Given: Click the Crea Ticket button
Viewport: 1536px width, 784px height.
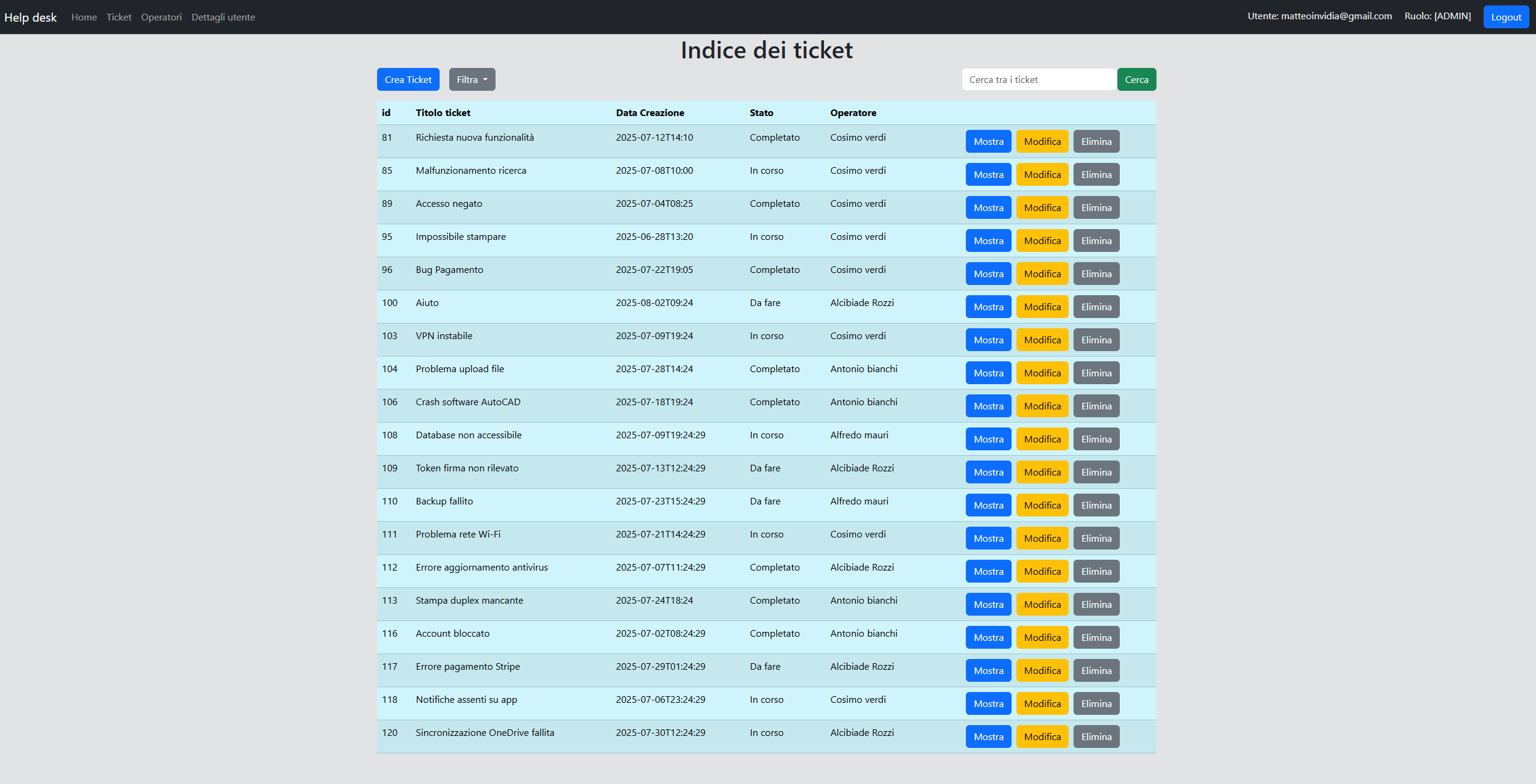Looking at the screenshot, I should 408,79.
